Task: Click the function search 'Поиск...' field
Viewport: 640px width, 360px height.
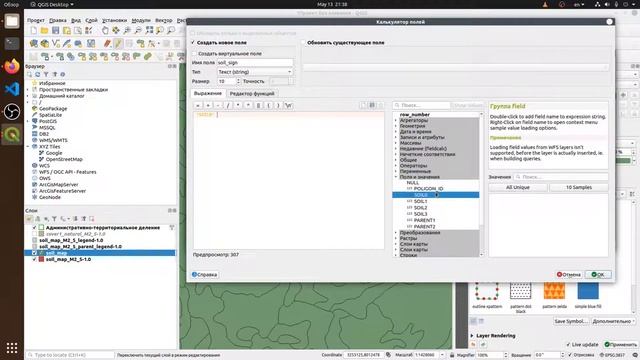Action: [421, 105]
